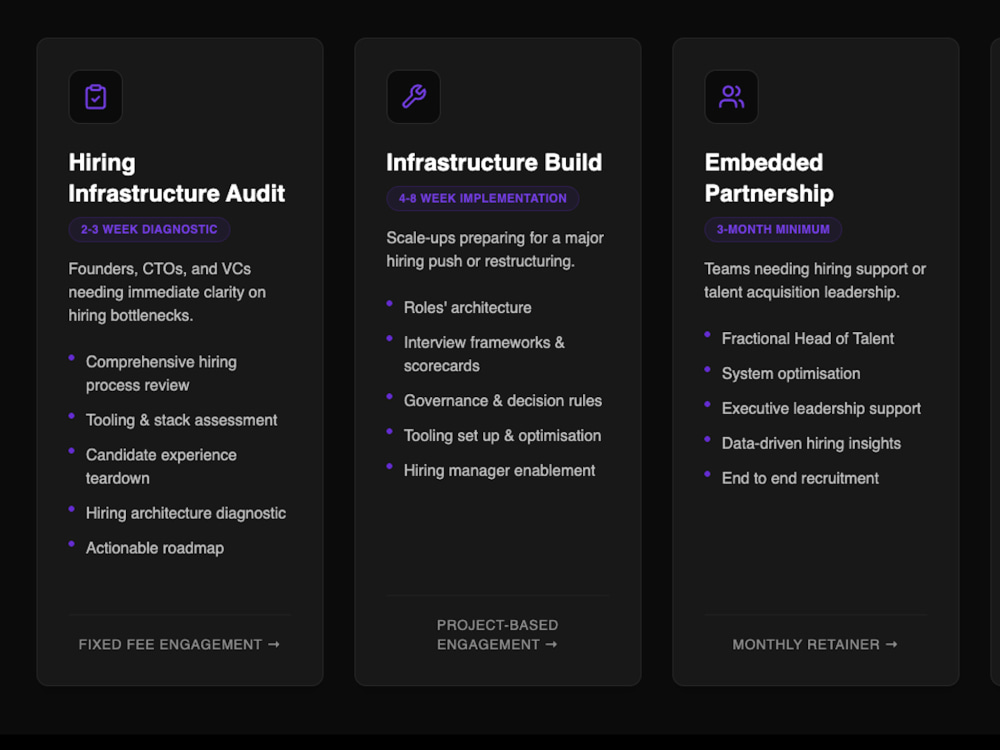Click the arrow after Fixed Fee Engagement
This screenshot has width=1000, height=750.
tap(274, 644)
